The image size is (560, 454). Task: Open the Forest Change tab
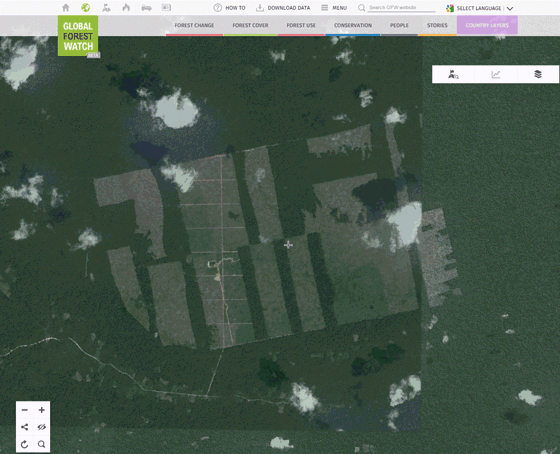pyautogui.click(x=194, y=25)
